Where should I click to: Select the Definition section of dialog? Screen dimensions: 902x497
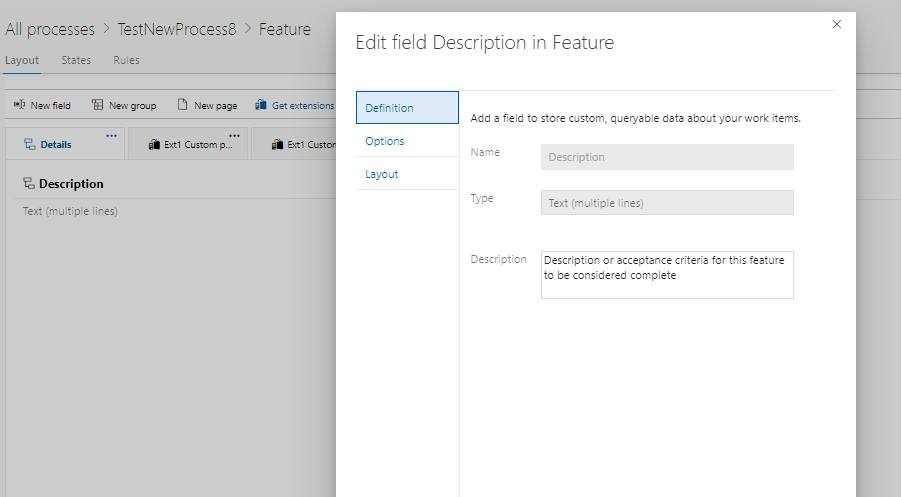click(x=407, y=108)
